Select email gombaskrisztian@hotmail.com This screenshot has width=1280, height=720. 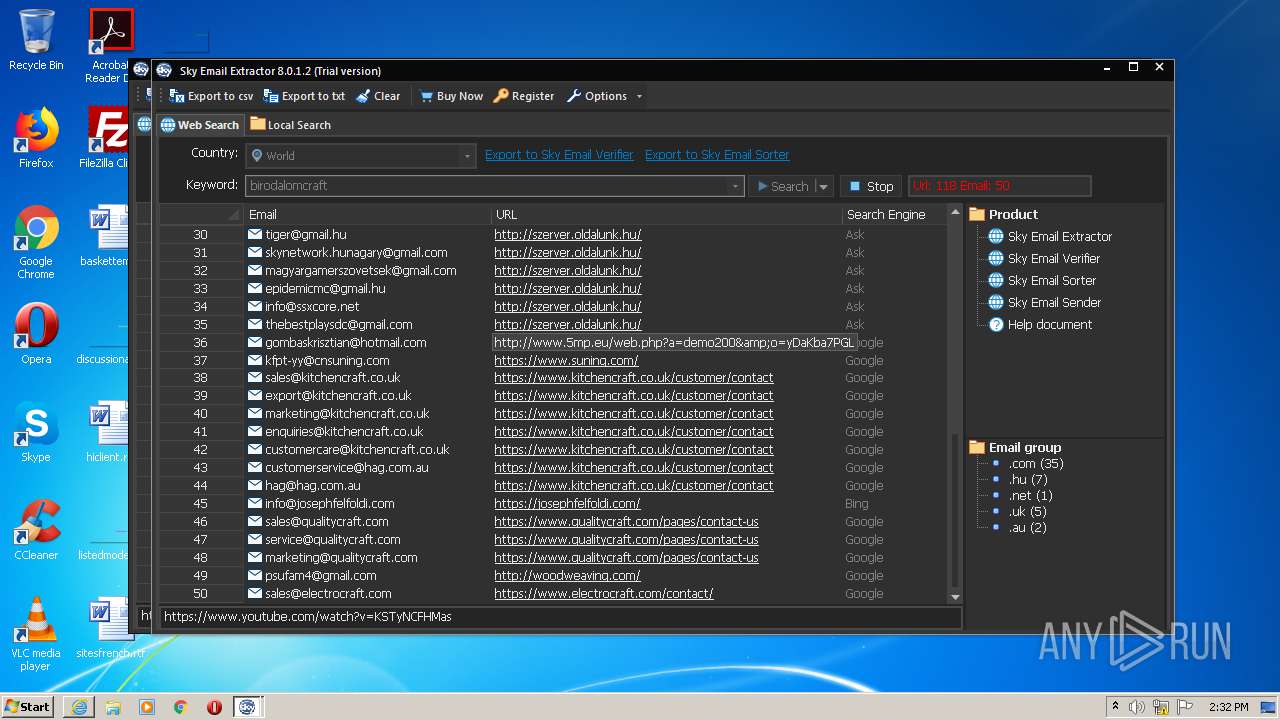(x=345, y=343)
